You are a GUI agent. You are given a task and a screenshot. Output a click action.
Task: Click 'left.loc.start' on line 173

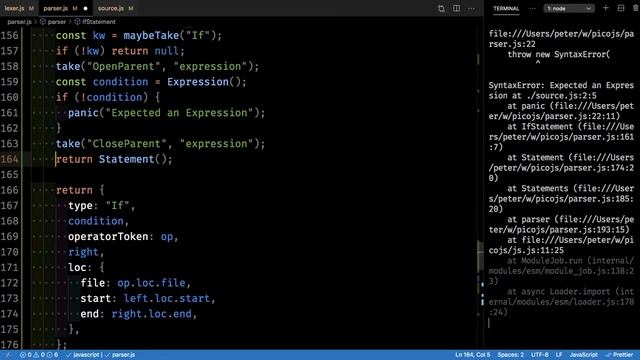[167, 298]
